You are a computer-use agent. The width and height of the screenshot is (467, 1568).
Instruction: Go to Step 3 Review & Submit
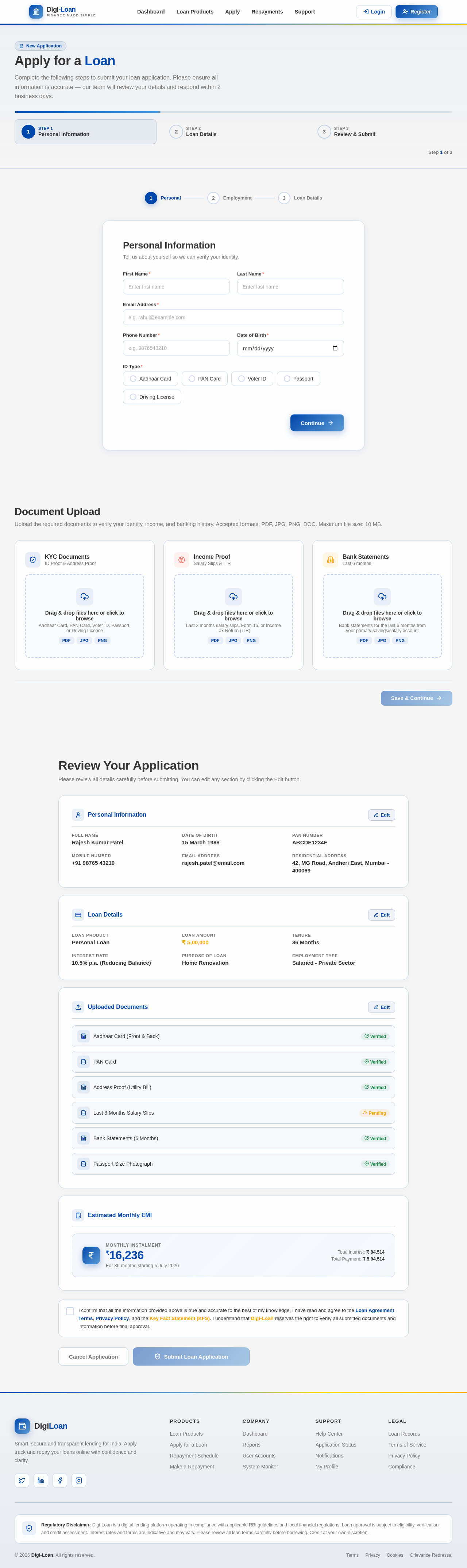point(381,131)
